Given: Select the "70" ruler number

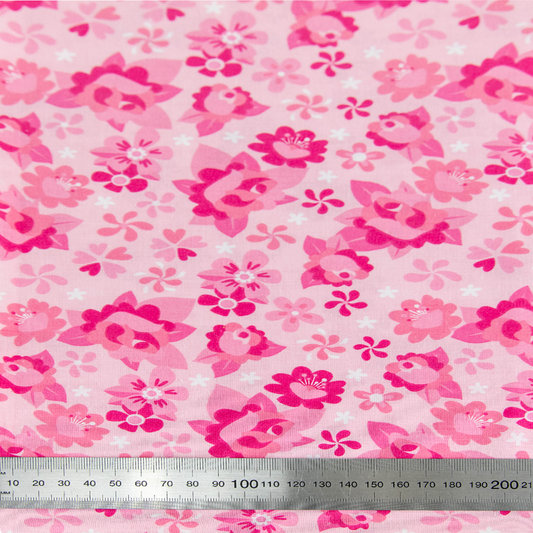Looking at the screenshot, I should [x=167, y=483].
